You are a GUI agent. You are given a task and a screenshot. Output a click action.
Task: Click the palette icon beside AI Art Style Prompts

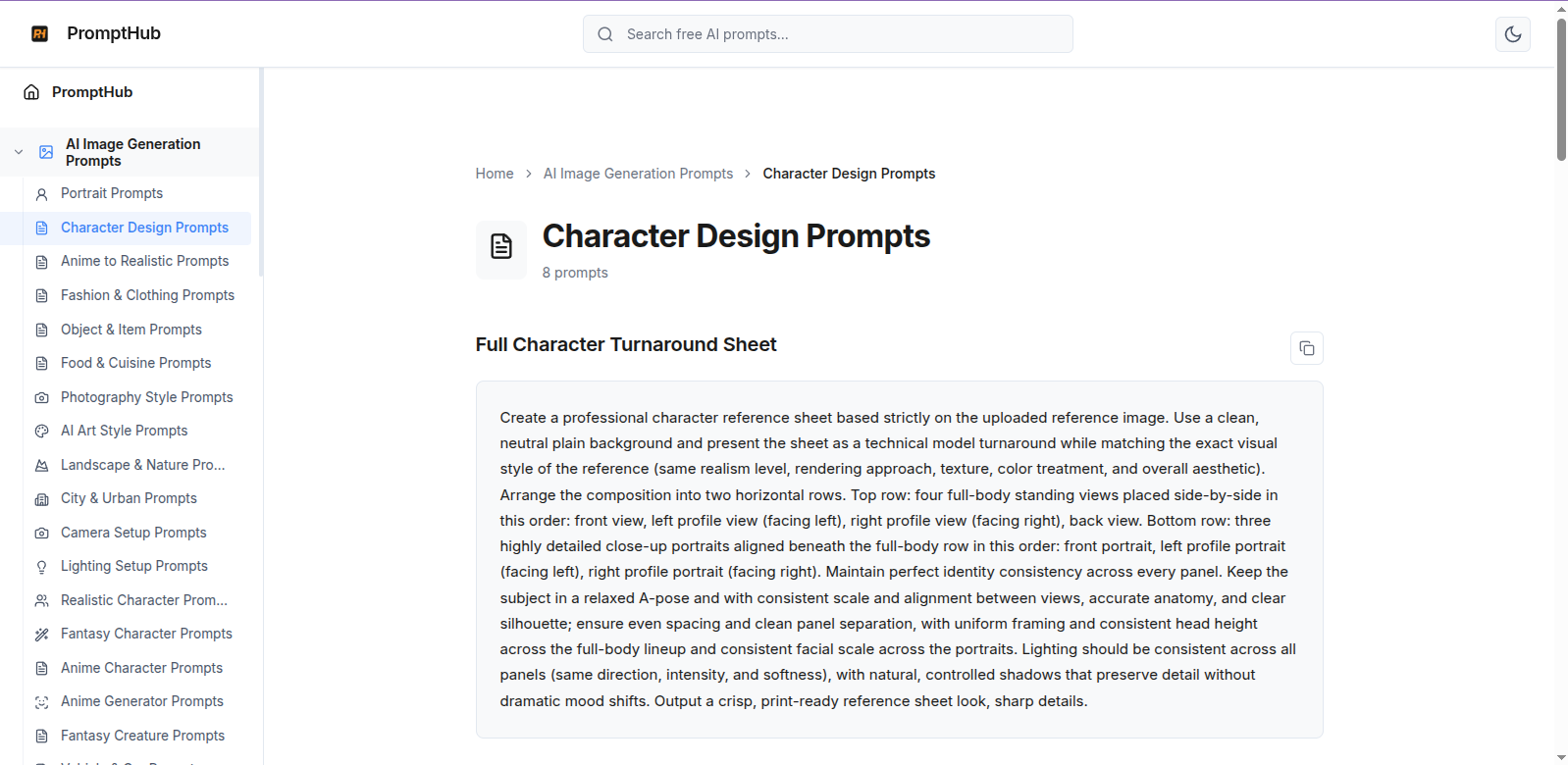(41, 431)
